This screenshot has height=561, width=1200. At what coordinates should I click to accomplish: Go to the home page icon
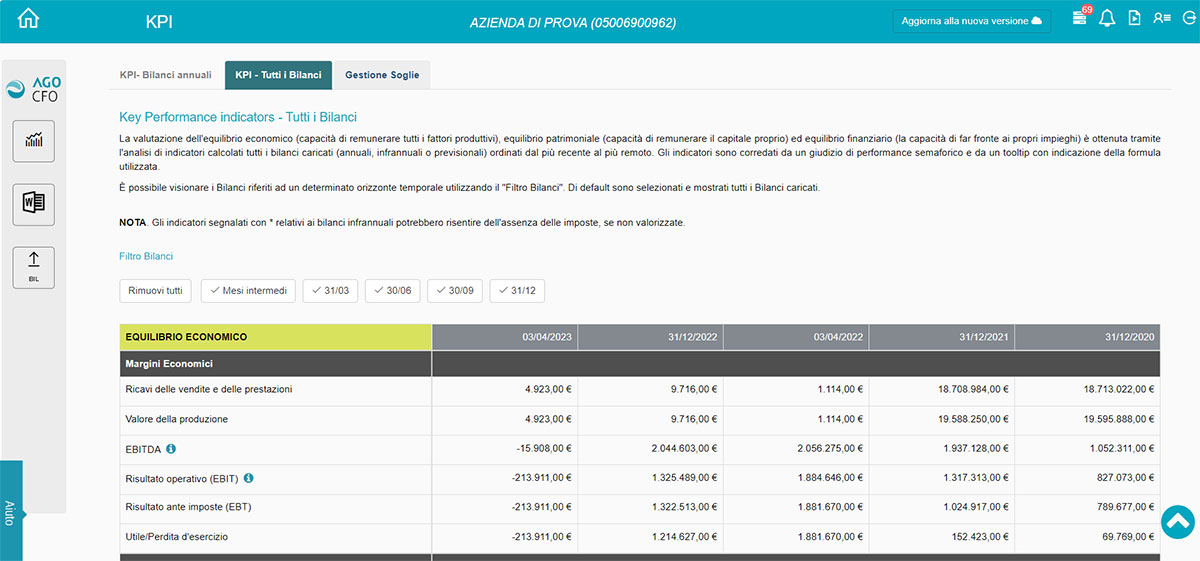(29, 19)
